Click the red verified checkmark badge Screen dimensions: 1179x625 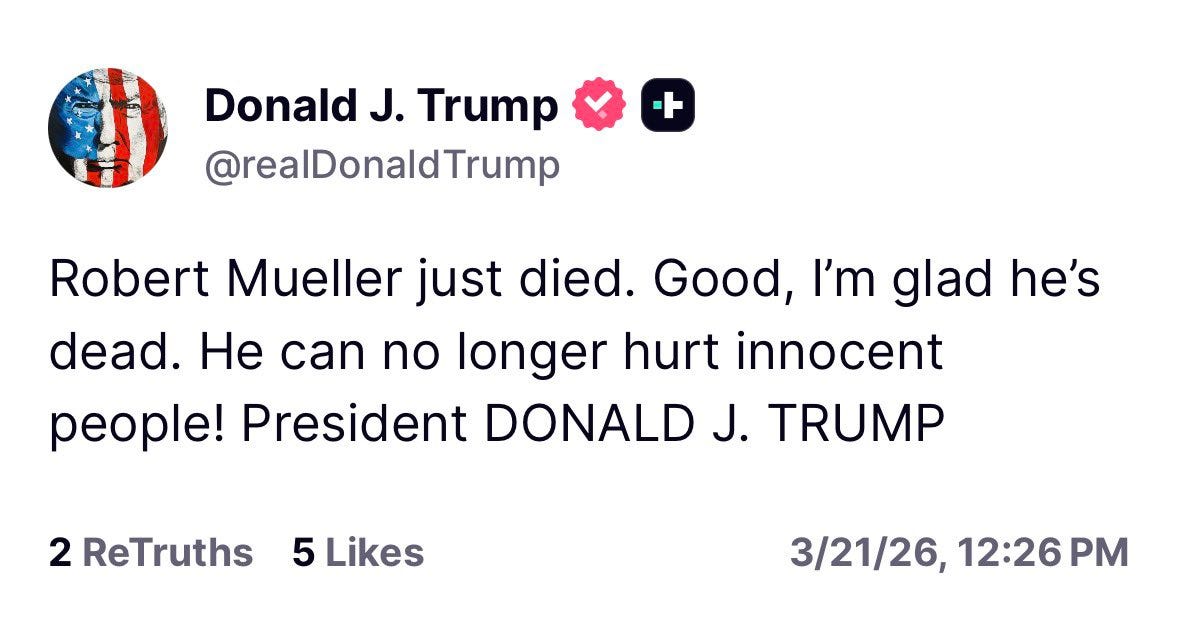click(x=599, y=104)
